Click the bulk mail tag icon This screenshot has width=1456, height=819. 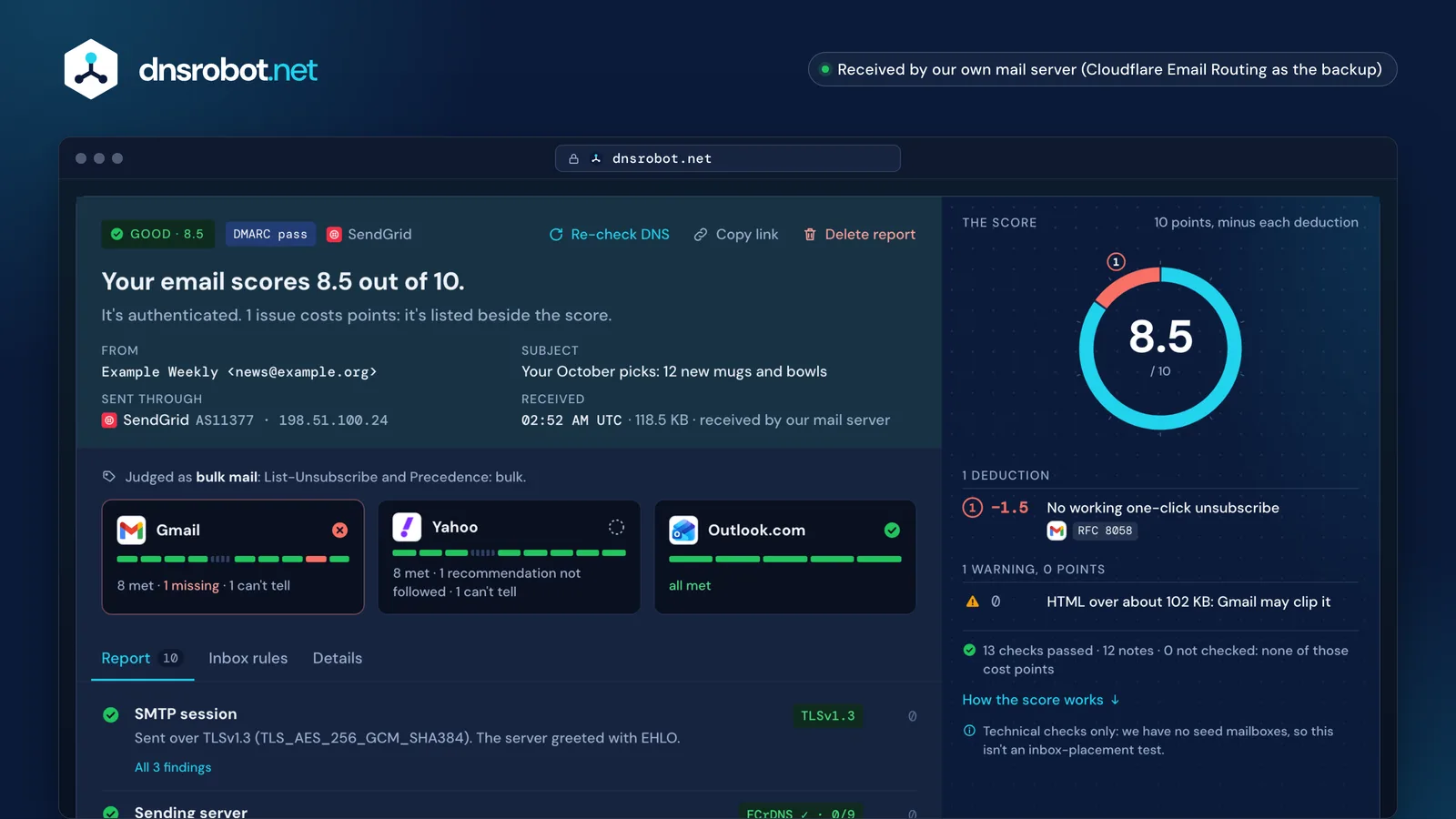coord(109,477)
